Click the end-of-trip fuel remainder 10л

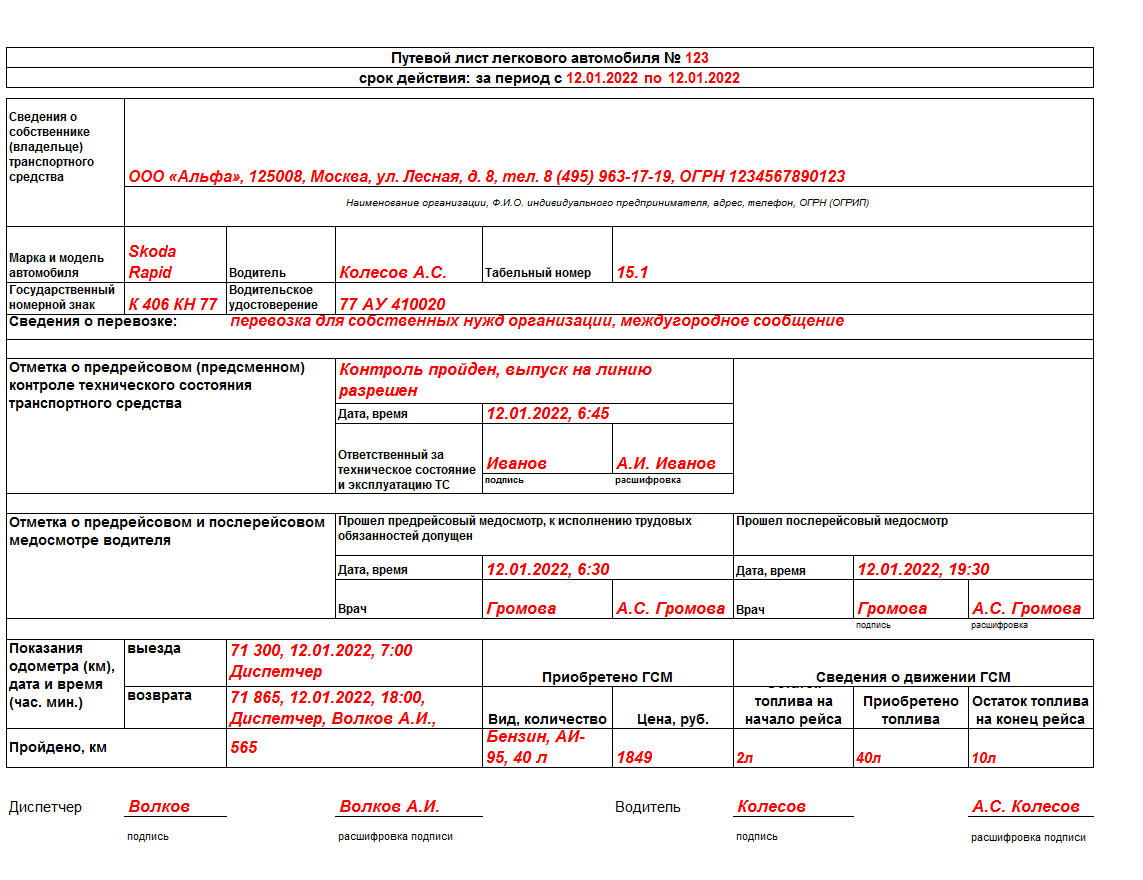point(1031,747)
